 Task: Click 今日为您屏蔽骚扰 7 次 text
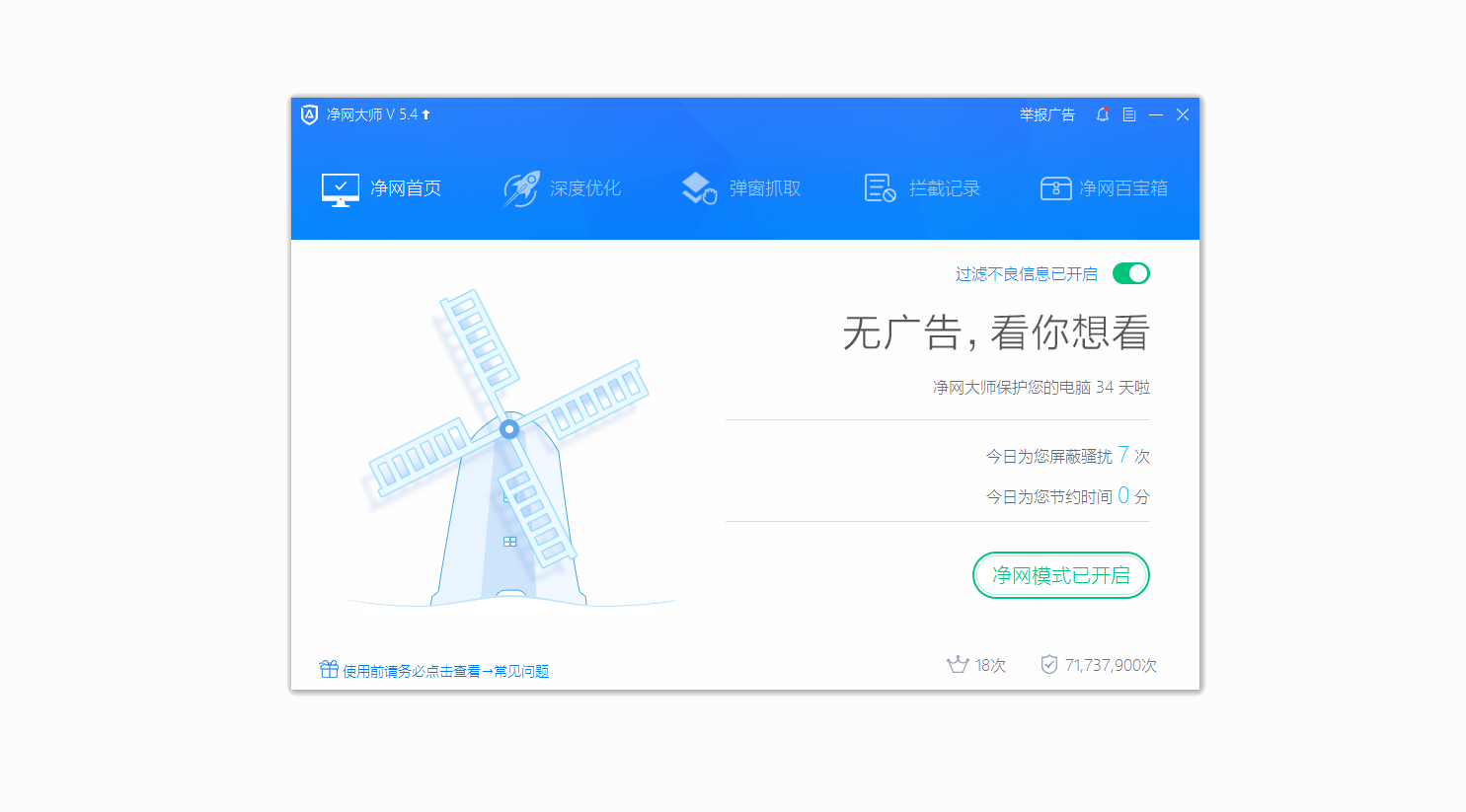[1068, 455]
